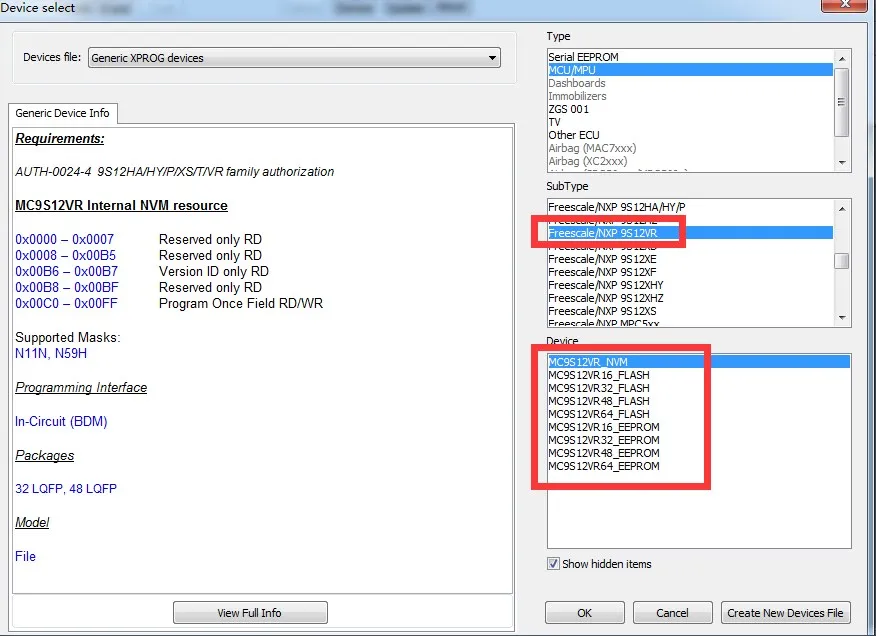Select MC9S12VR_NVM device
This screenshot has height=636, width=876.
click(699, 362)
